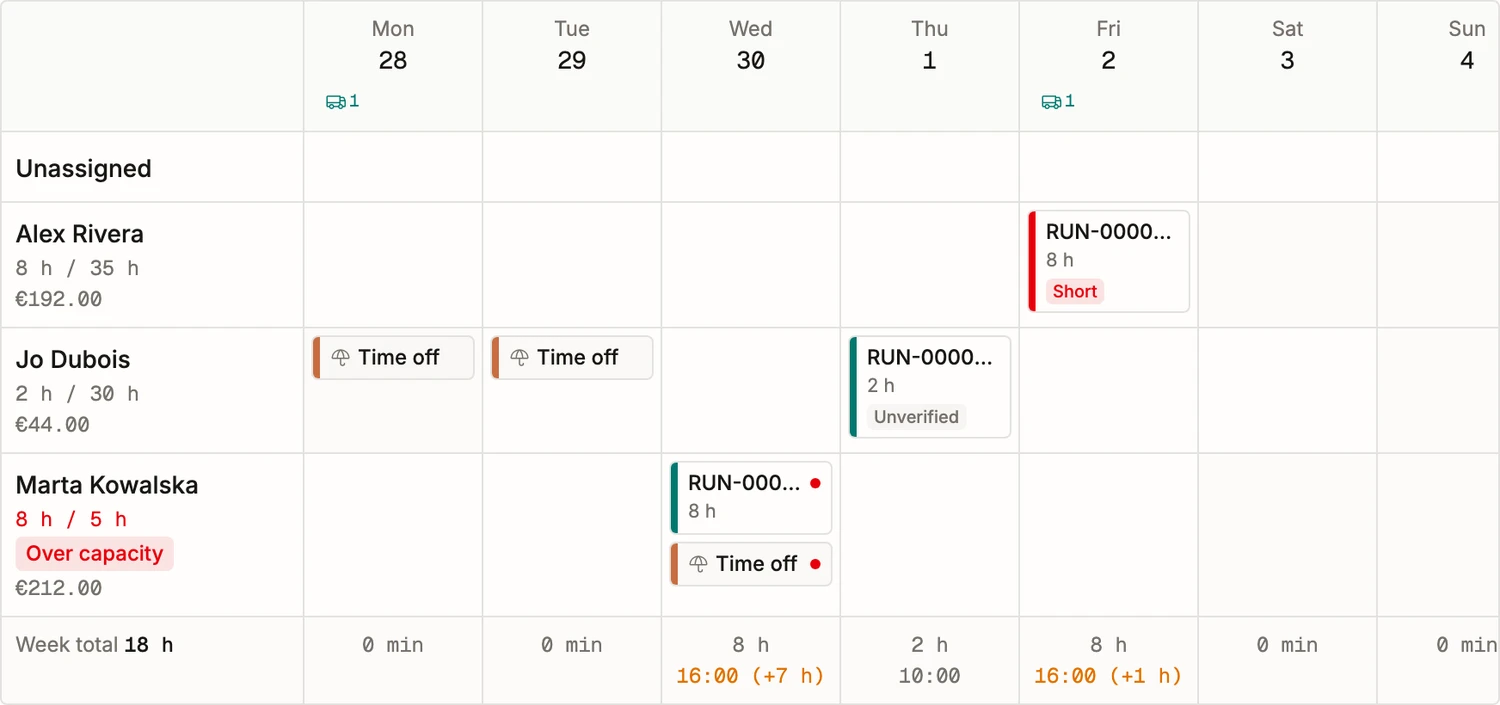
Task: Click the €44.00 cost for Jo Dubois
Action: 53,425
